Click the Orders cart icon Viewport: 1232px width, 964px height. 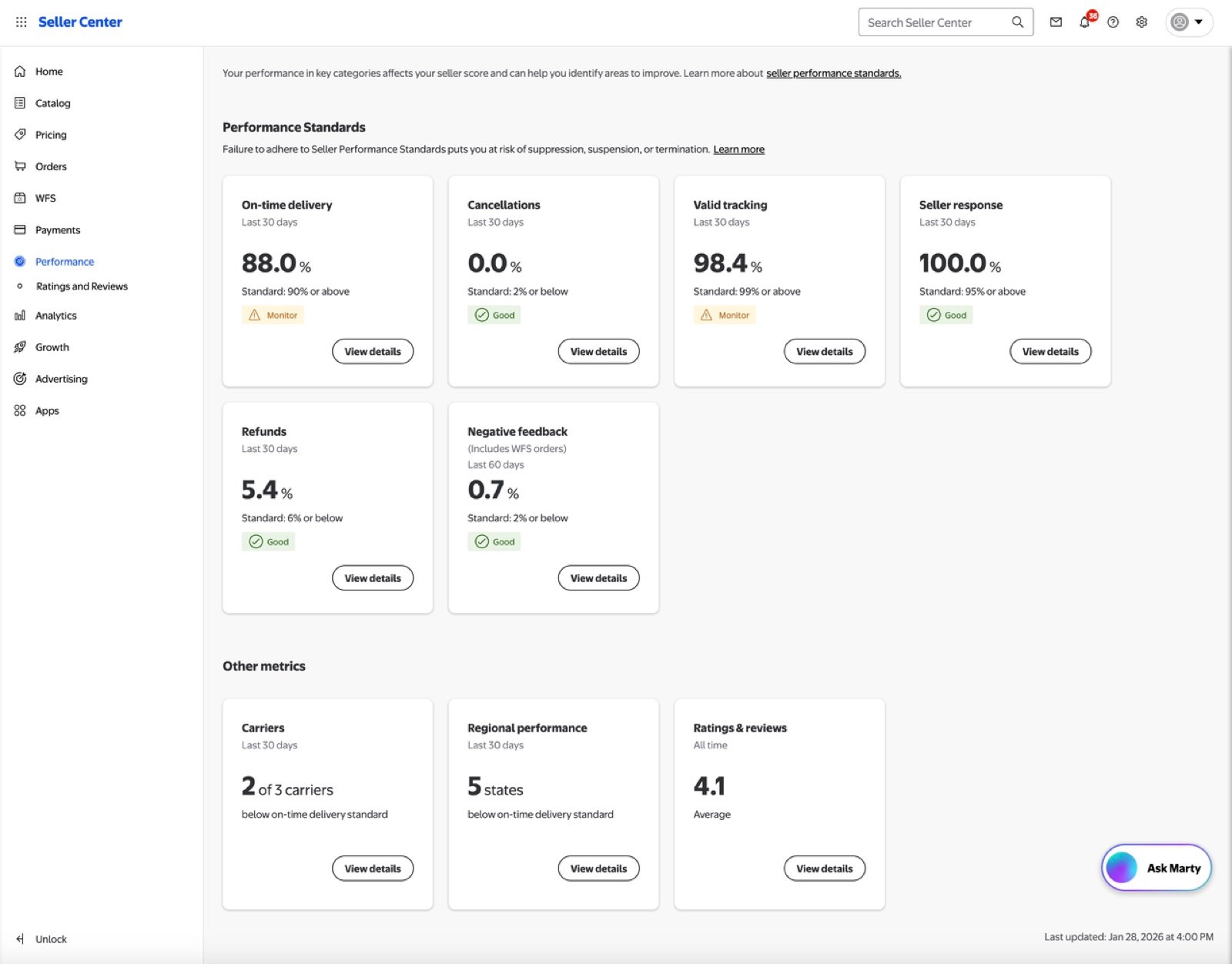coord(20,166)
